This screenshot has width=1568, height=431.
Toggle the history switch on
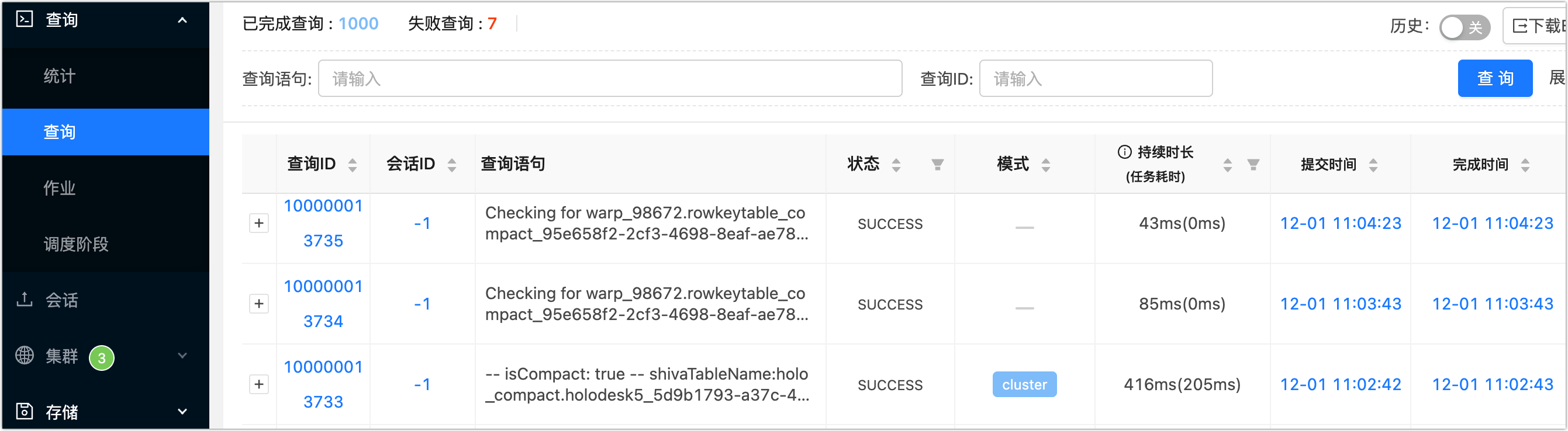click(x=1465, y=27)
